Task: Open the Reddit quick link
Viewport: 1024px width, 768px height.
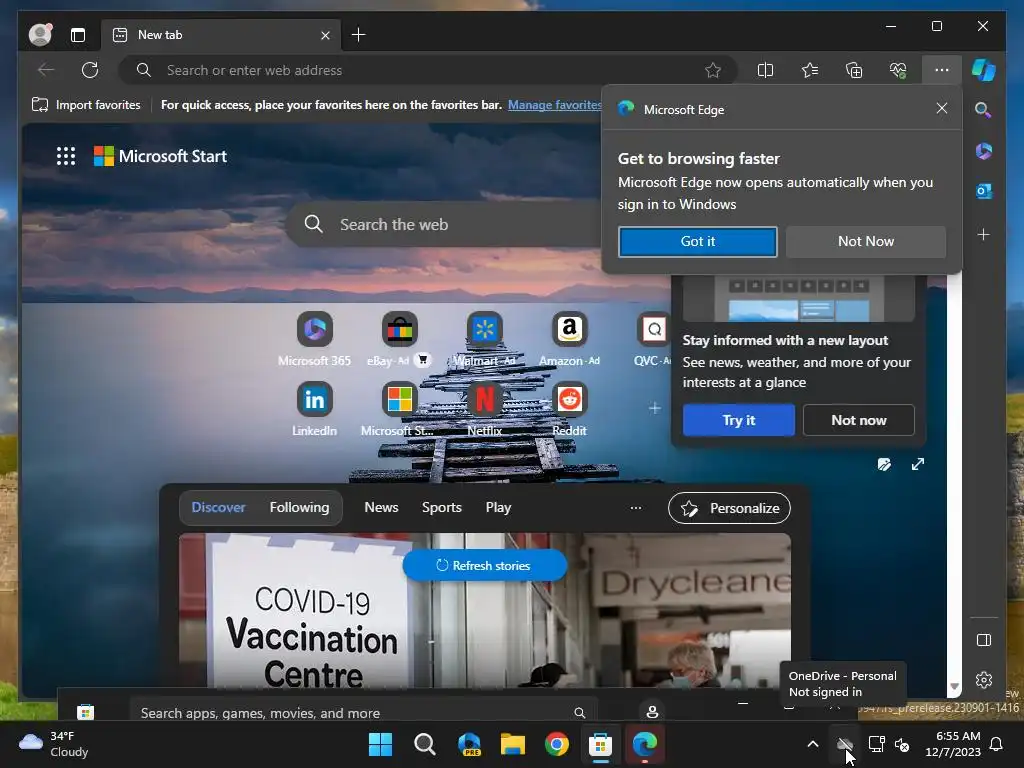Action: [x=569, y=409]
